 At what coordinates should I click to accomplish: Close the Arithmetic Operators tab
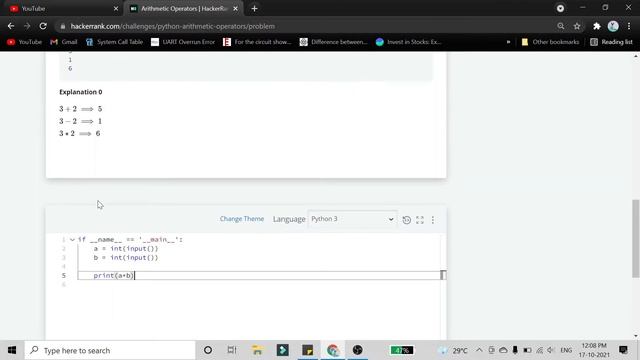(236, 9)
